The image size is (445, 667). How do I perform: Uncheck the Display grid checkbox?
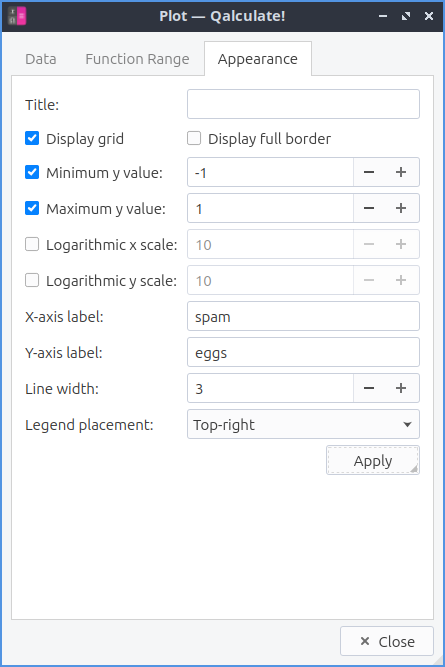click(32, 138)
